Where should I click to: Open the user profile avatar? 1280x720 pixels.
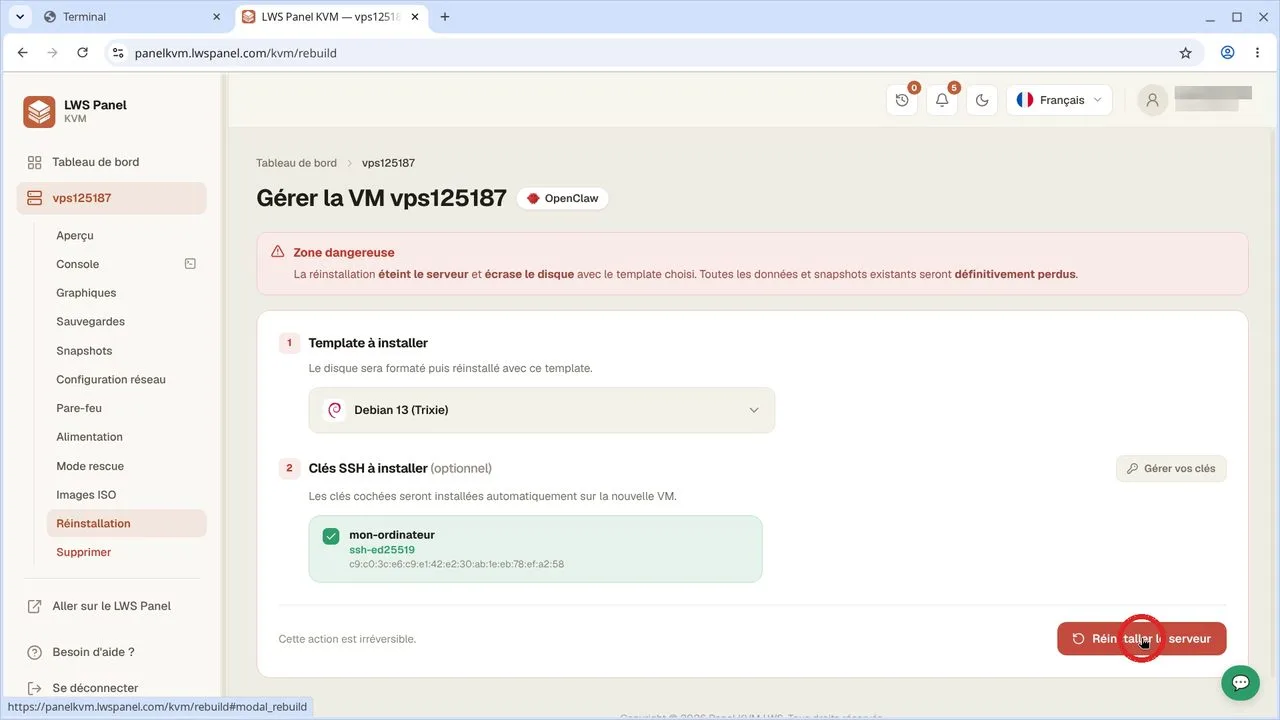pos(1153,100)
